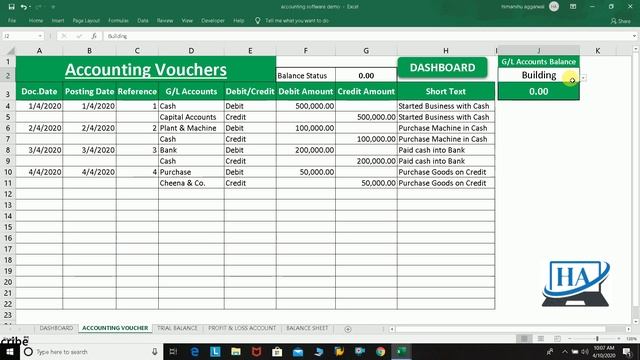Show hidden system tray icons chevron
The image size is (640, 360).
pyautogui.click(x=565, y=351)
